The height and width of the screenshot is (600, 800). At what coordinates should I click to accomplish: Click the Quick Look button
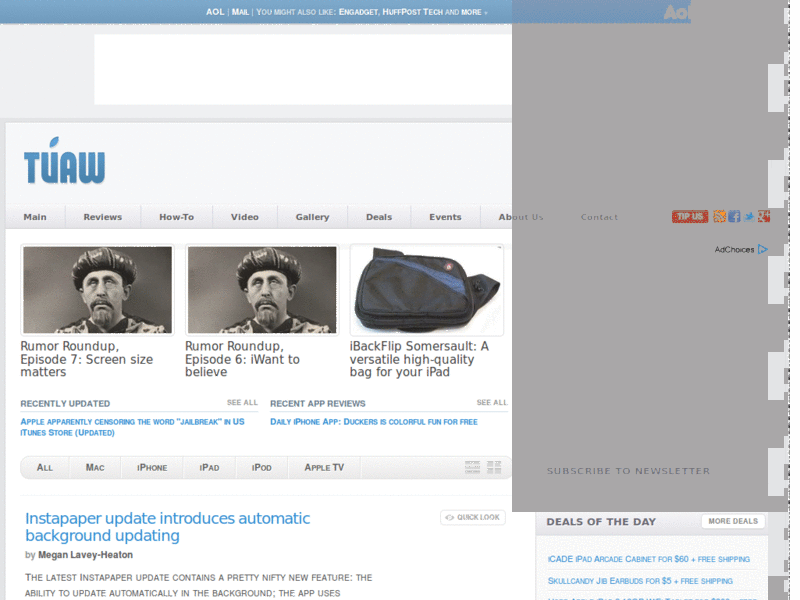click(x=473, y=517)
